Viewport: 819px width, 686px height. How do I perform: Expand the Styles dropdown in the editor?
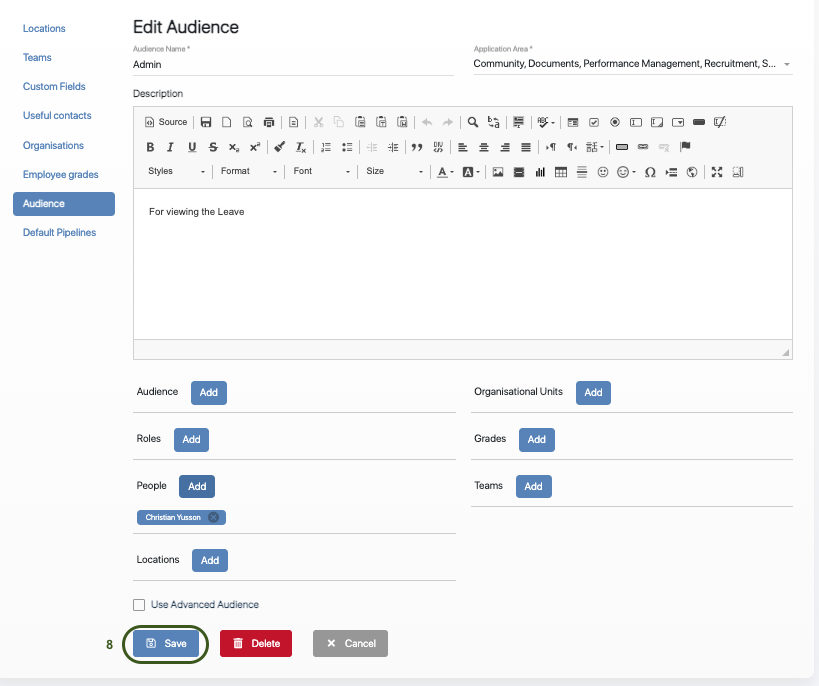[x=176, y=172]
